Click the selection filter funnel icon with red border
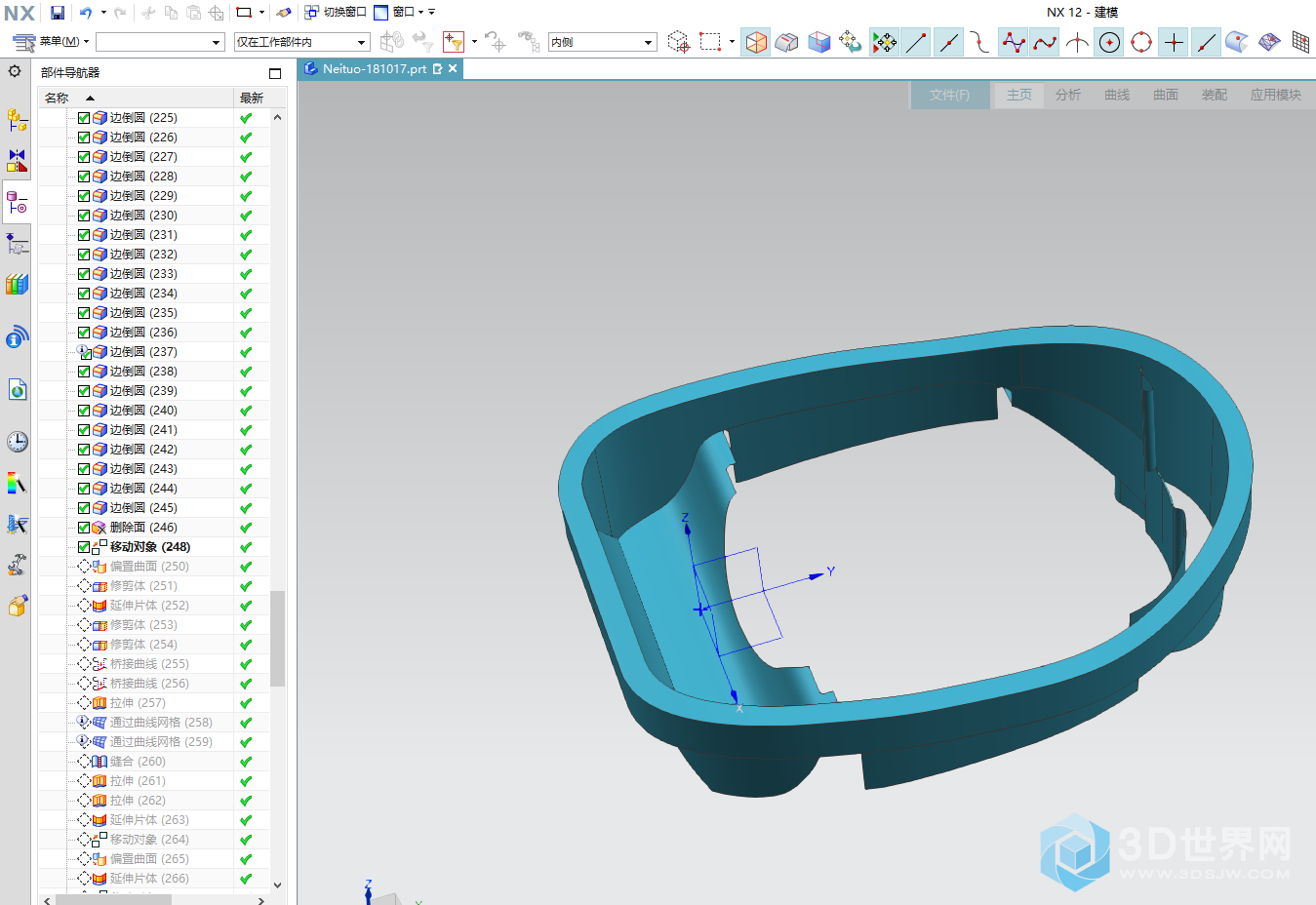The height and width of the screenshot is (905, 1316). coord(454,42)
